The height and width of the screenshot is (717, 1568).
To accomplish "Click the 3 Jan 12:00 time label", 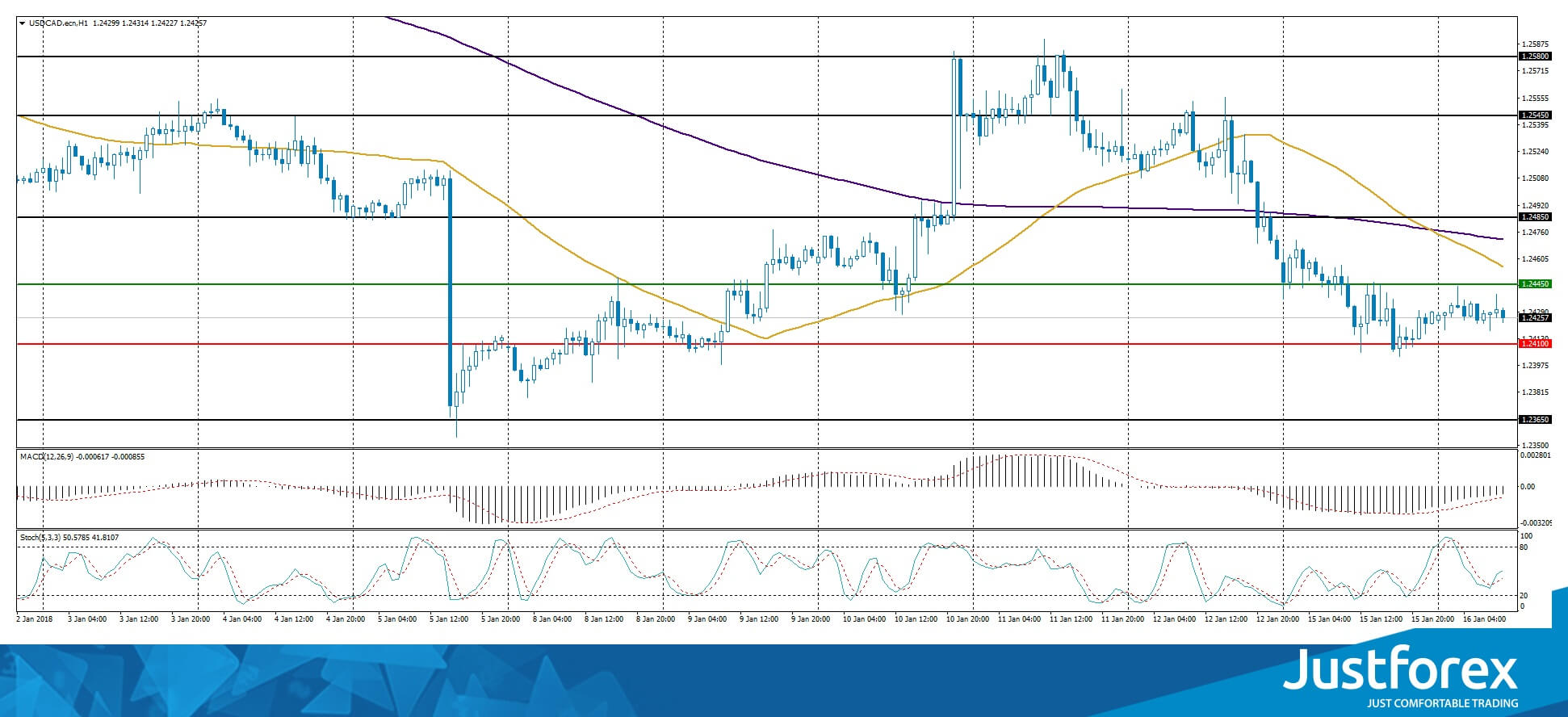I will 139,619.
